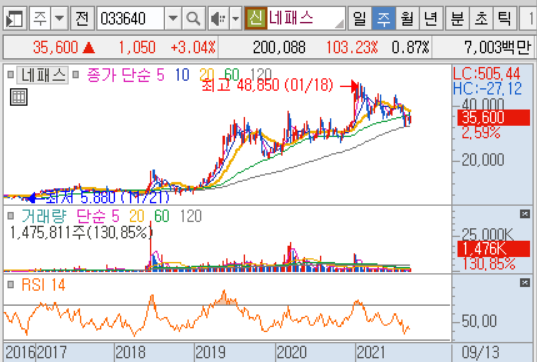Image resolution: width=537 pixels, height=362 pixels.
Task: Toggle the moving average box before 종가 단순
Action: pyautogui.click(x=76, y=74)
